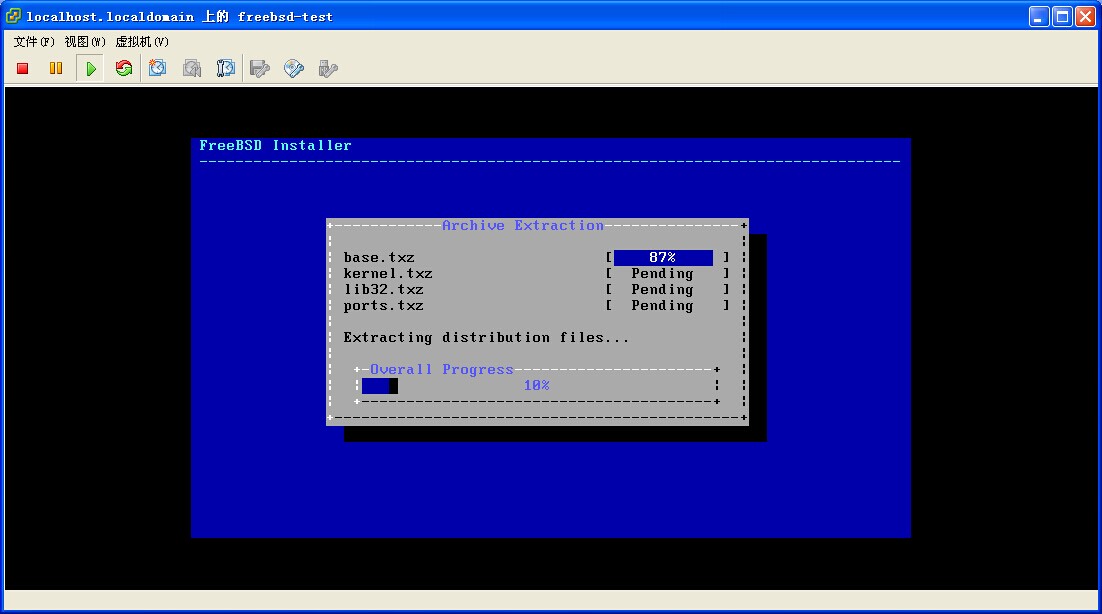Open the 文件(F) menu
Image resolution: width=1102 pixels, height=614 pixels.
[x=34, y=41]
